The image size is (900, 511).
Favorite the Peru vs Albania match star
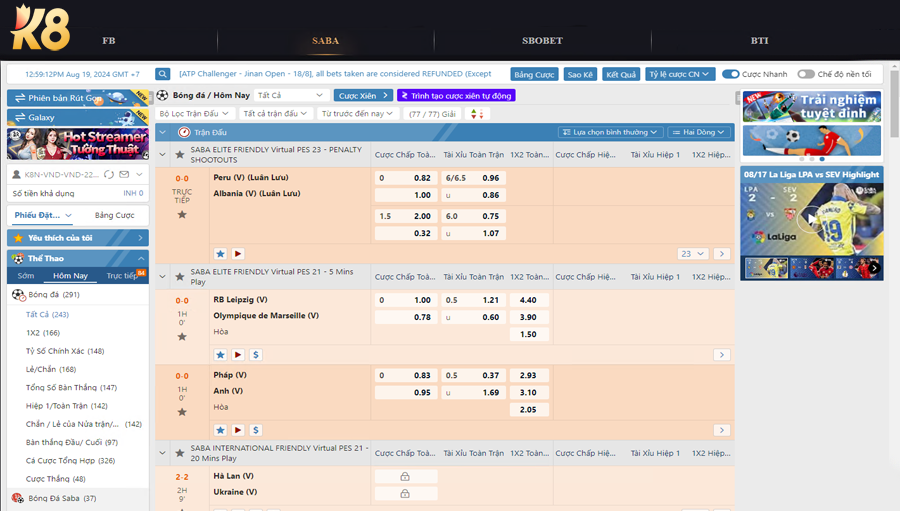(182, 215)
